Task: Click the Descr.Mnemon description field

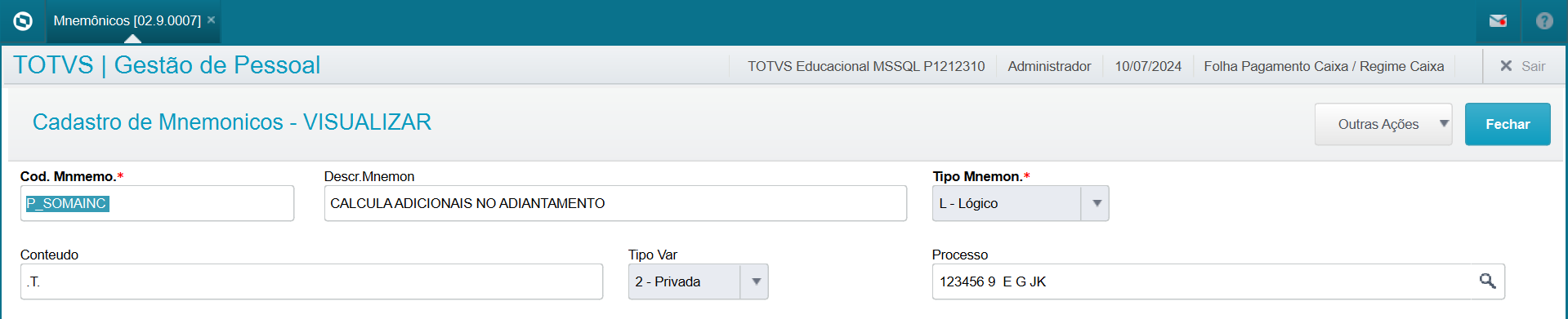Action: point(615,203)
